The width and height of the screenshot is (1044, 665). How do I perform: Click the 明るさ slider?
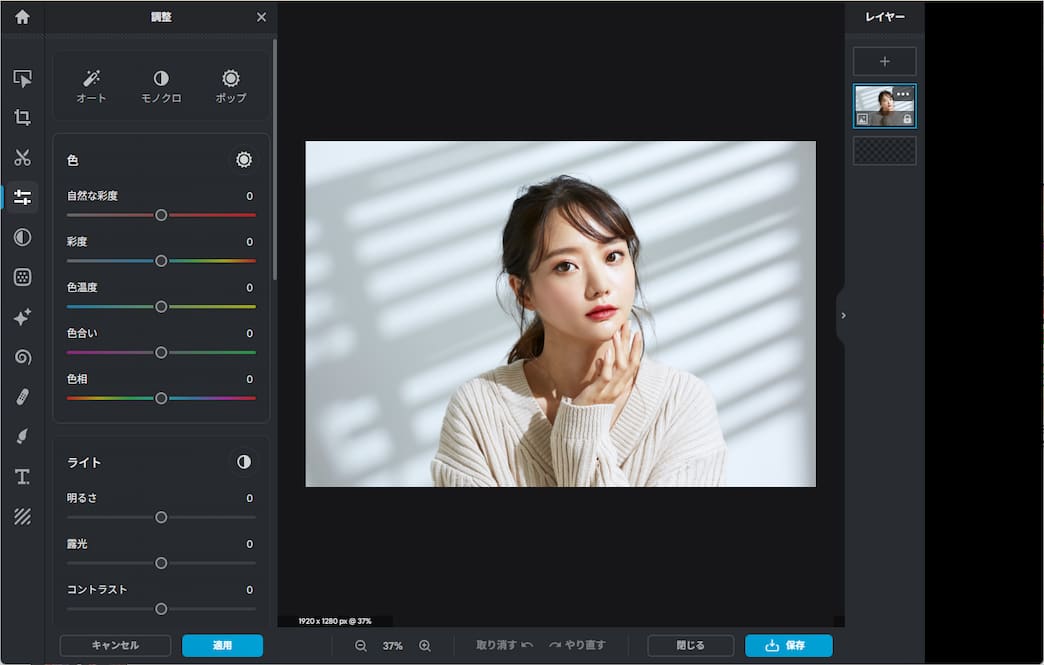point(161,517)
